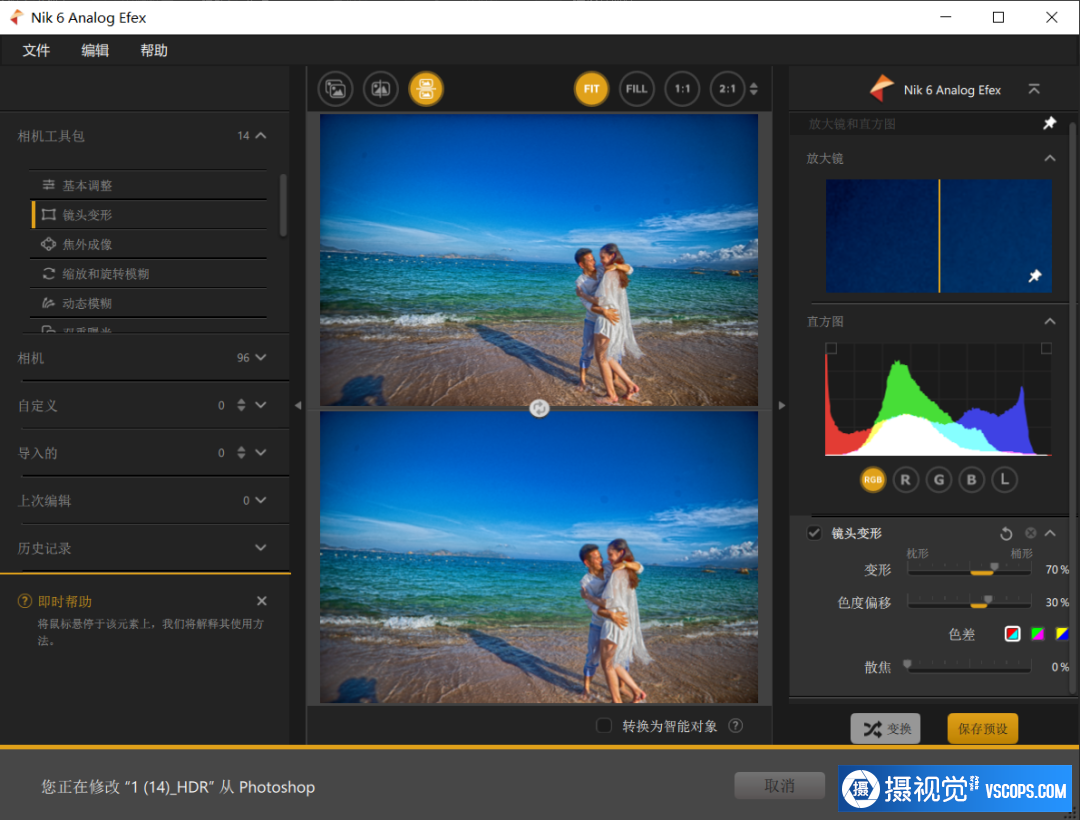This screenshot has height=820, width=1080.
Task: Collapse the right panel with the top arrow icon
Action: tap(1034, 90)
